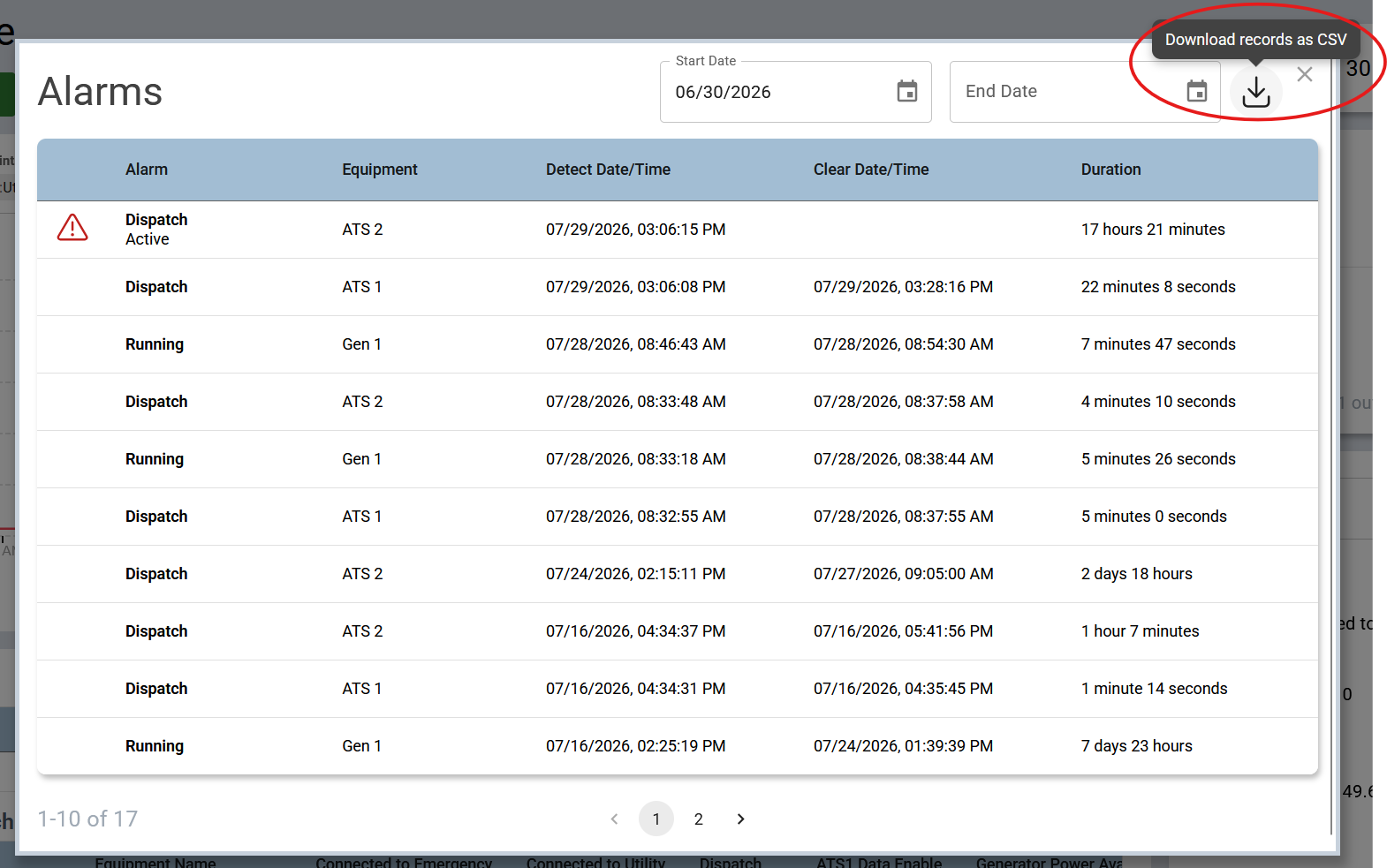Click clear time 07/27/2026, 09:05:00 AM
This screenshot has height=868, width=1387.
pyautogui.click(x=903, y=574)
